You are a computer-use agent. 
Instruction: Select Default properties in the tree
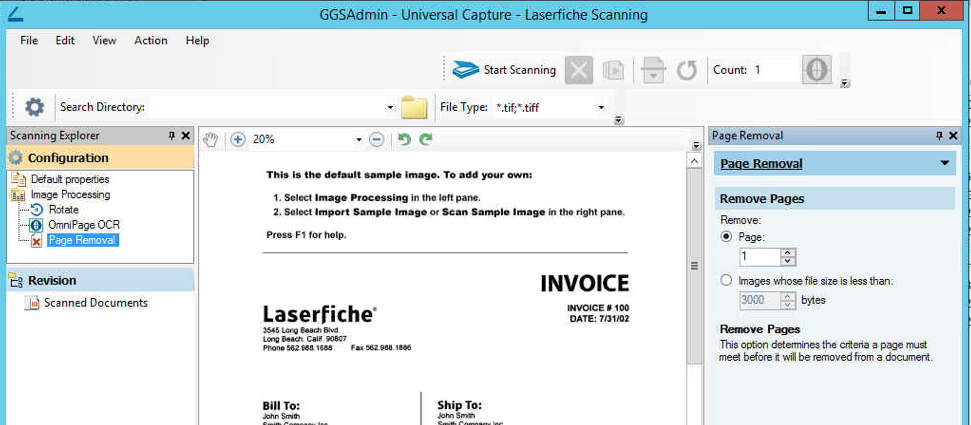(x=70, y=179)
